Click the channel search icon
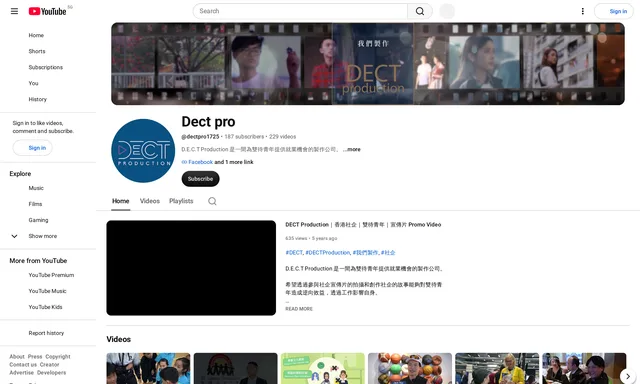Screen dimensions: 640x384 coord(212,201)
